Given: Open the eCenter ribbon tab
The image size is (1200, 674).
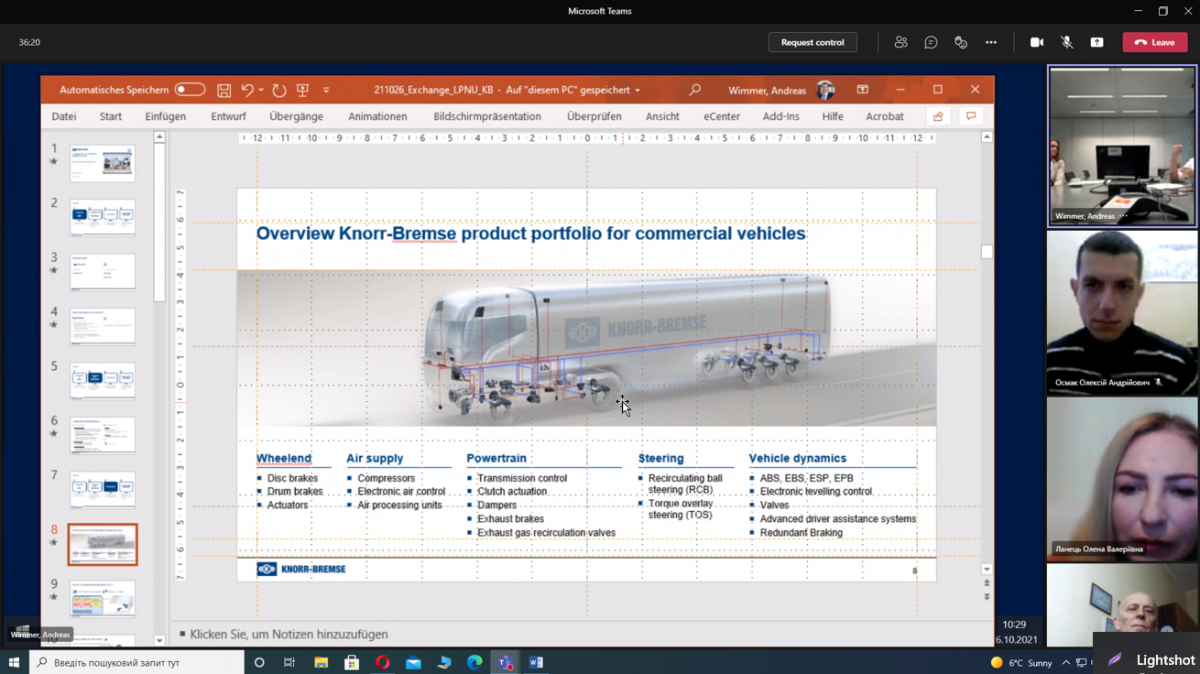Looking at the screenshot, I should [x=721, y=116].
